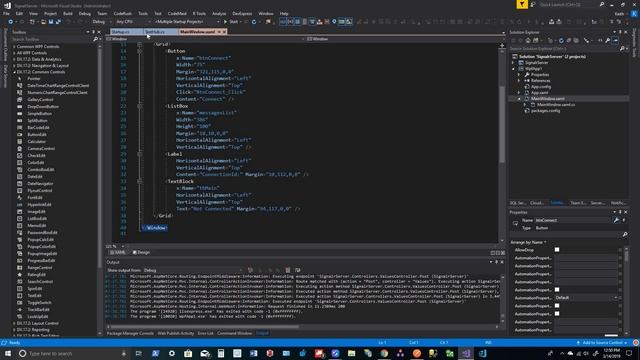Image resolution: width=640 pixels, height=360 pixels.
Task: Collapse the Button element fold marker in the editor
Action: [x=140, y=51]
